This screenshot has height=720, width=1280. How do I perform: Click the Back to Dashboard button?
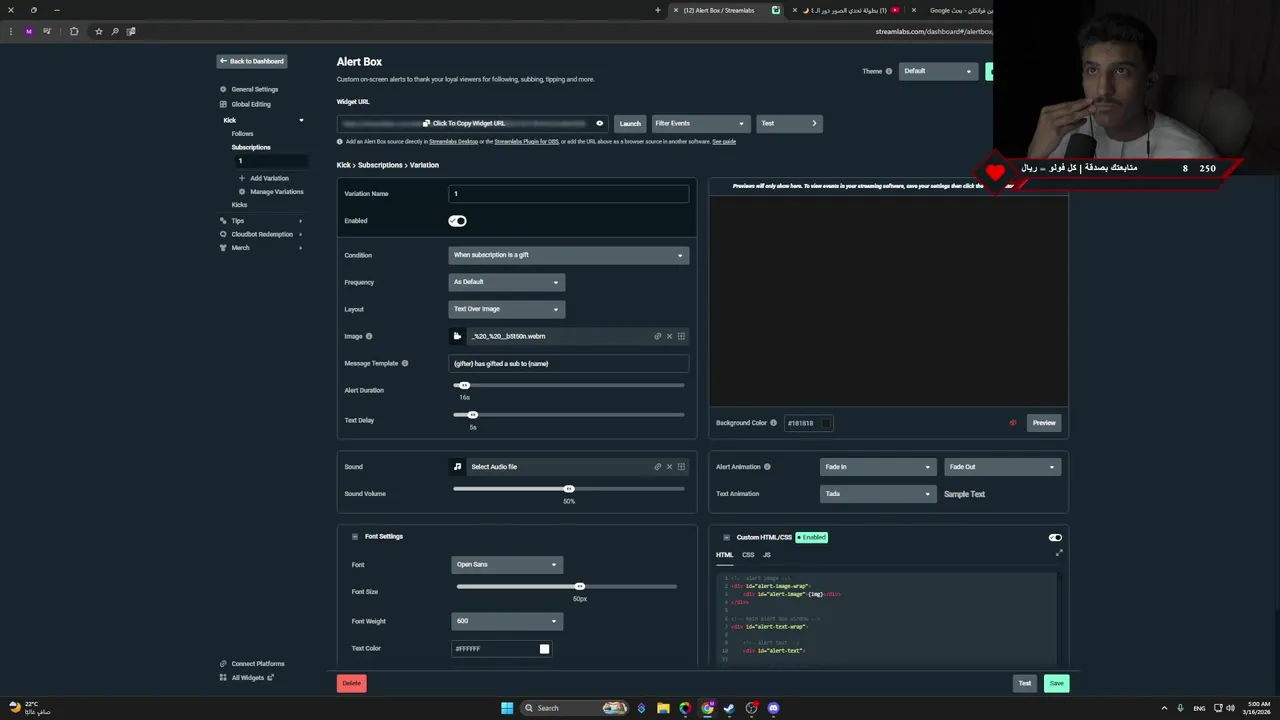click(252, 61)
